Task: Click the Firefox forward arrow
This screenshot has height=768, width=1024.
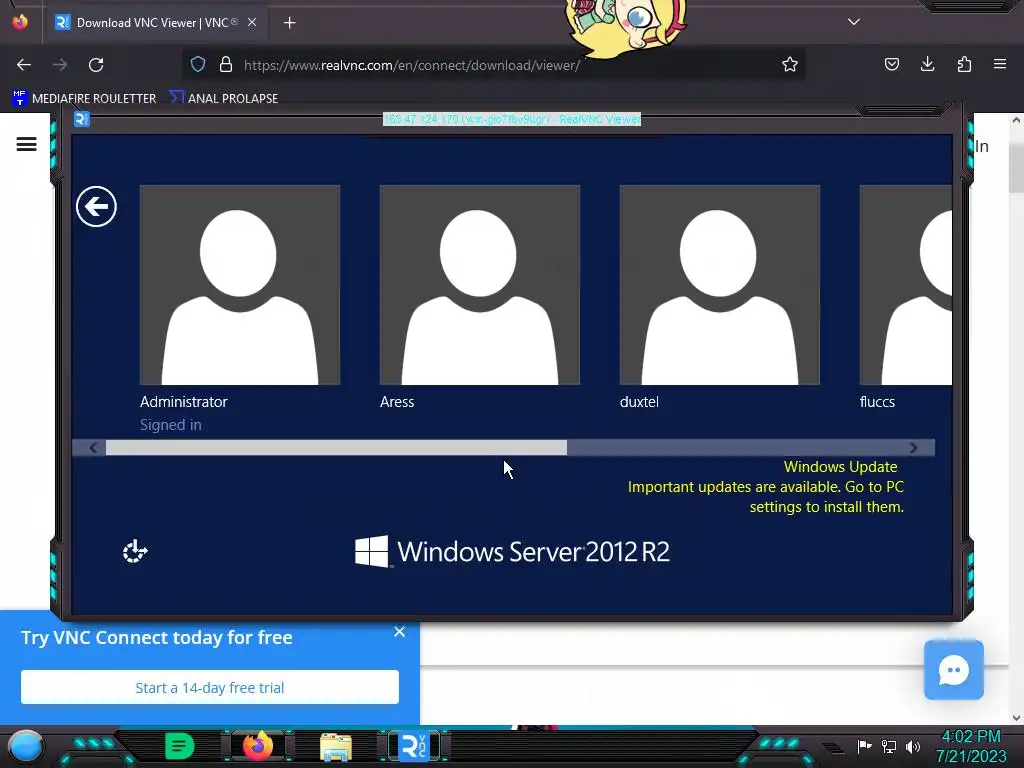Action: click(60, 65)
